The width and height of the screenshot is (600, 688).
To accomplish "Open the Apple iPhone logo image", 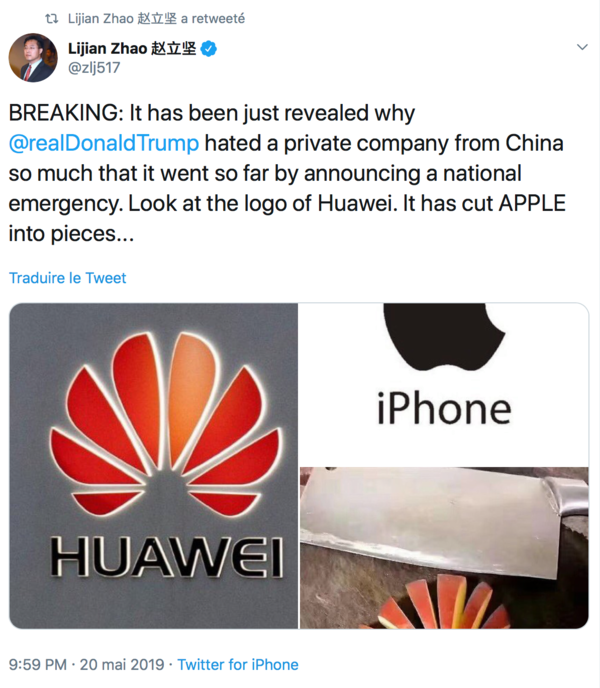I will 444,384.
